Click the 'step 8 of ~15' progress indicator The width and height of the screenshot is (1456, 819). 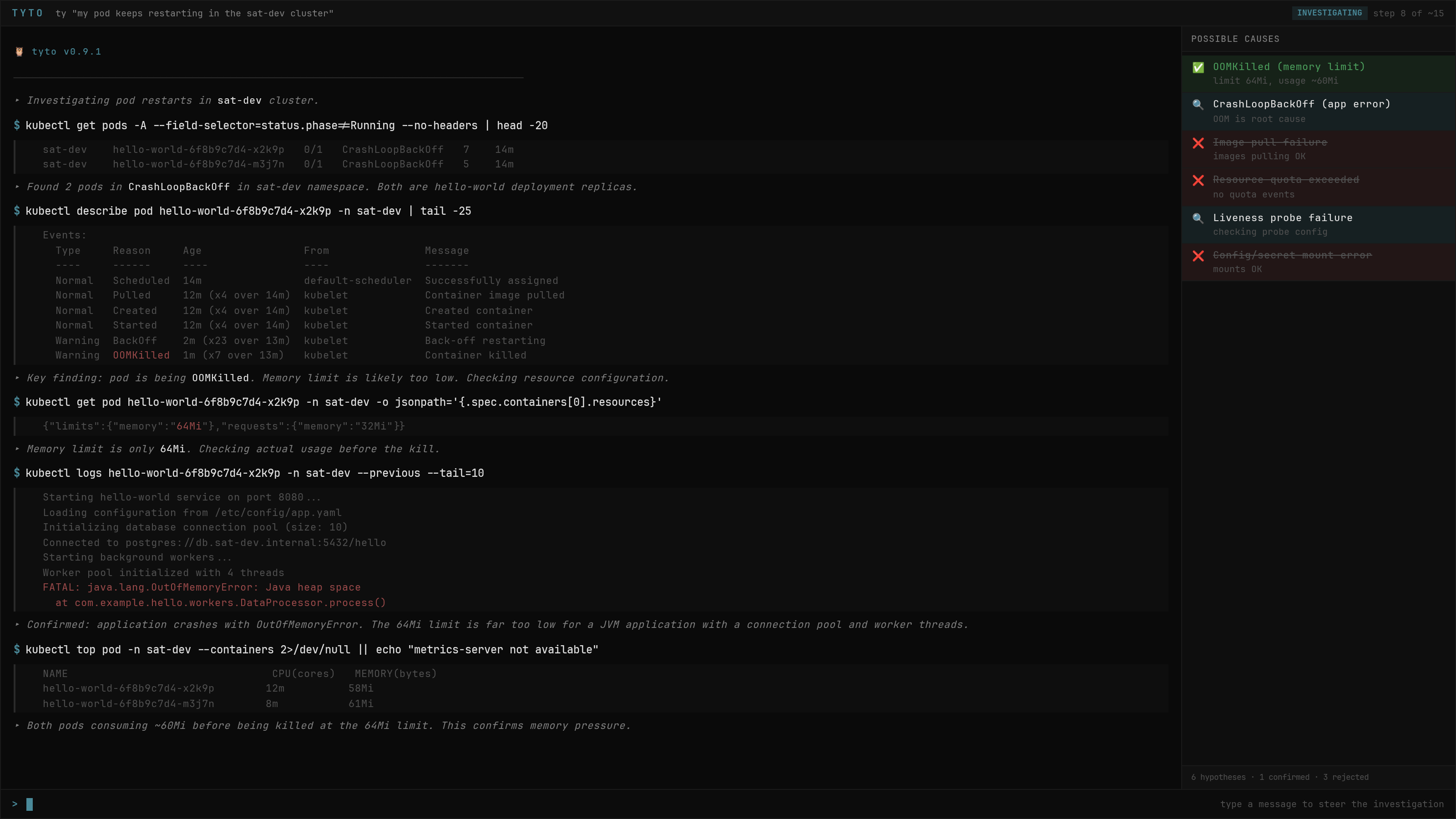1408,14
